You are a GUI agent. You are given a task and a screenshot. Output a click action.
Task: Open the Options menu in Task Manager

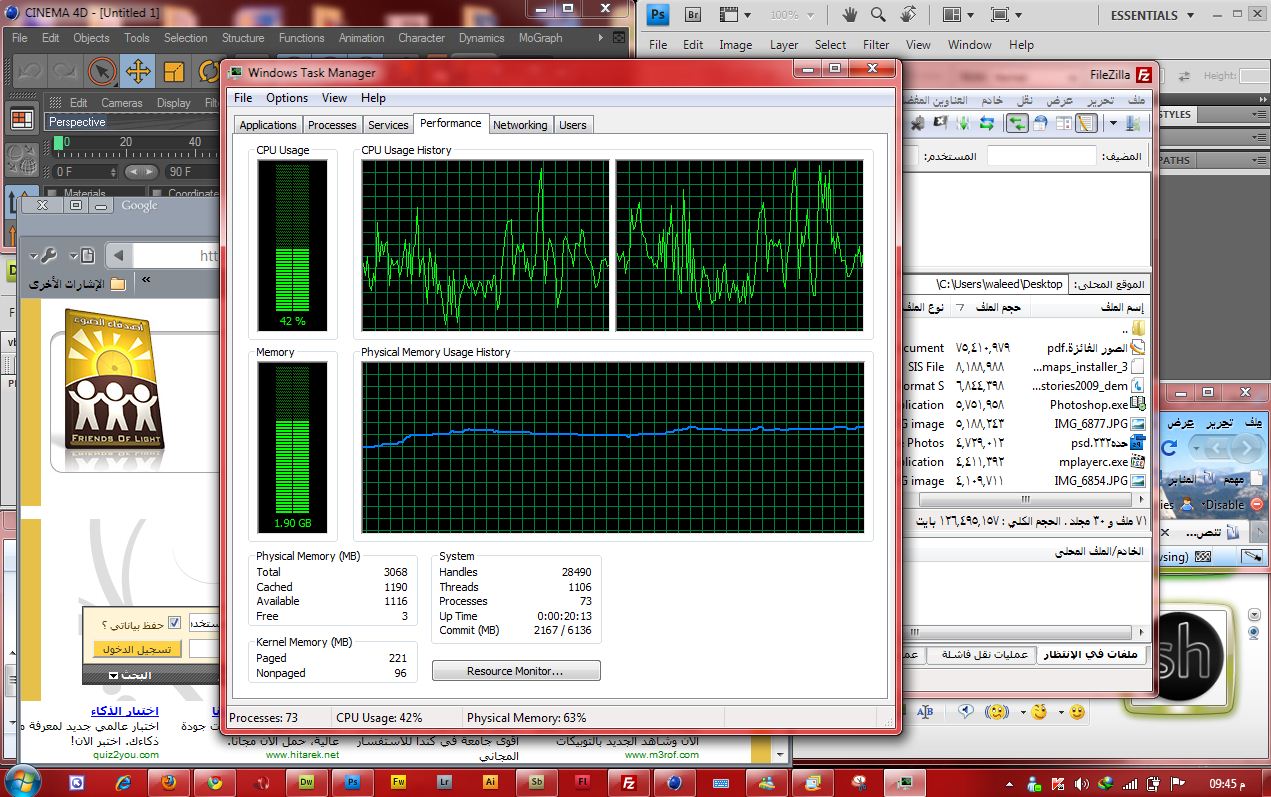[287, 98]
